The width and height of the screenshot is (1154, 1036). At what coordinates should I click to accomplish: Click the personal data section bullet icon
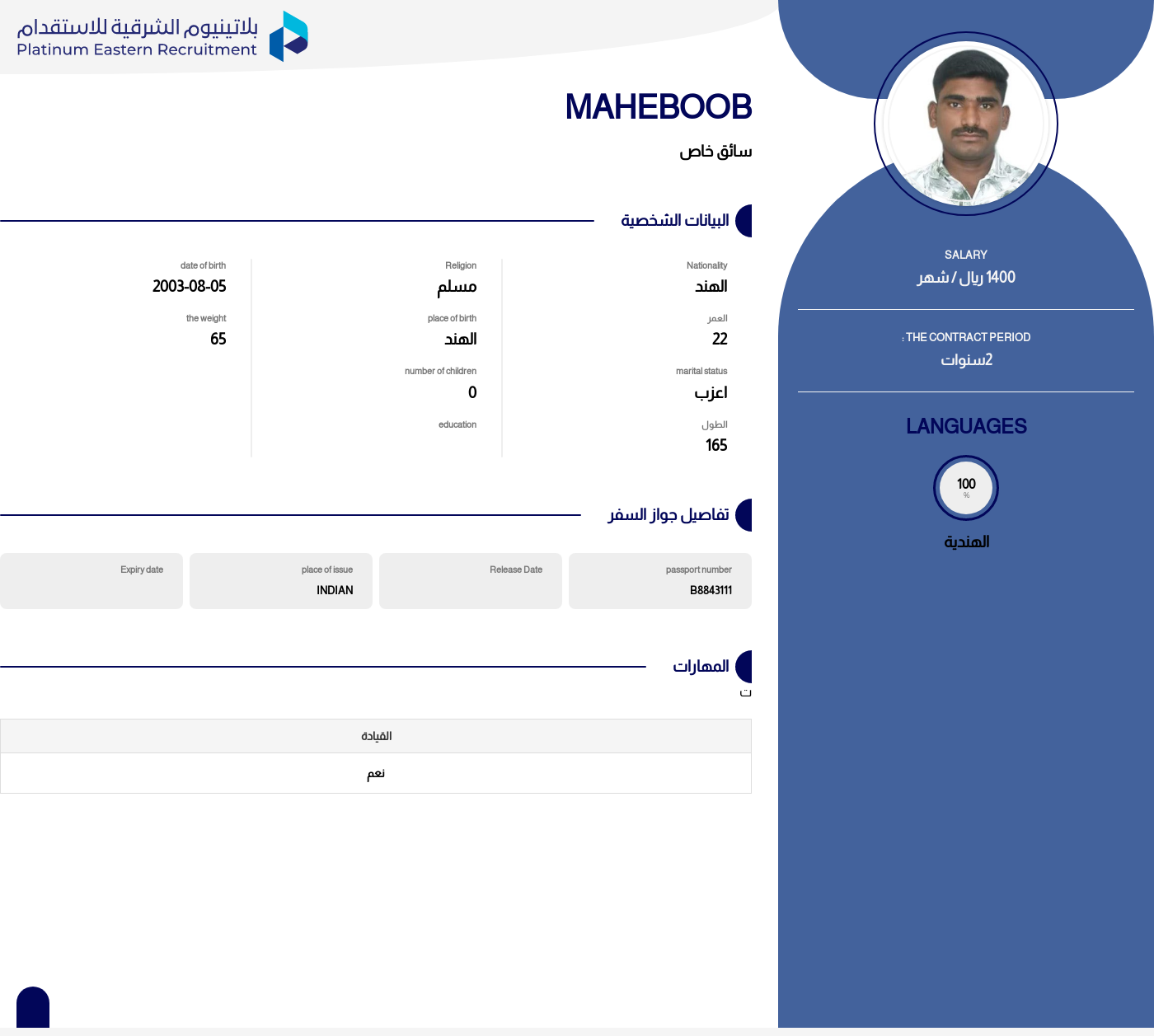click(744, 221)
